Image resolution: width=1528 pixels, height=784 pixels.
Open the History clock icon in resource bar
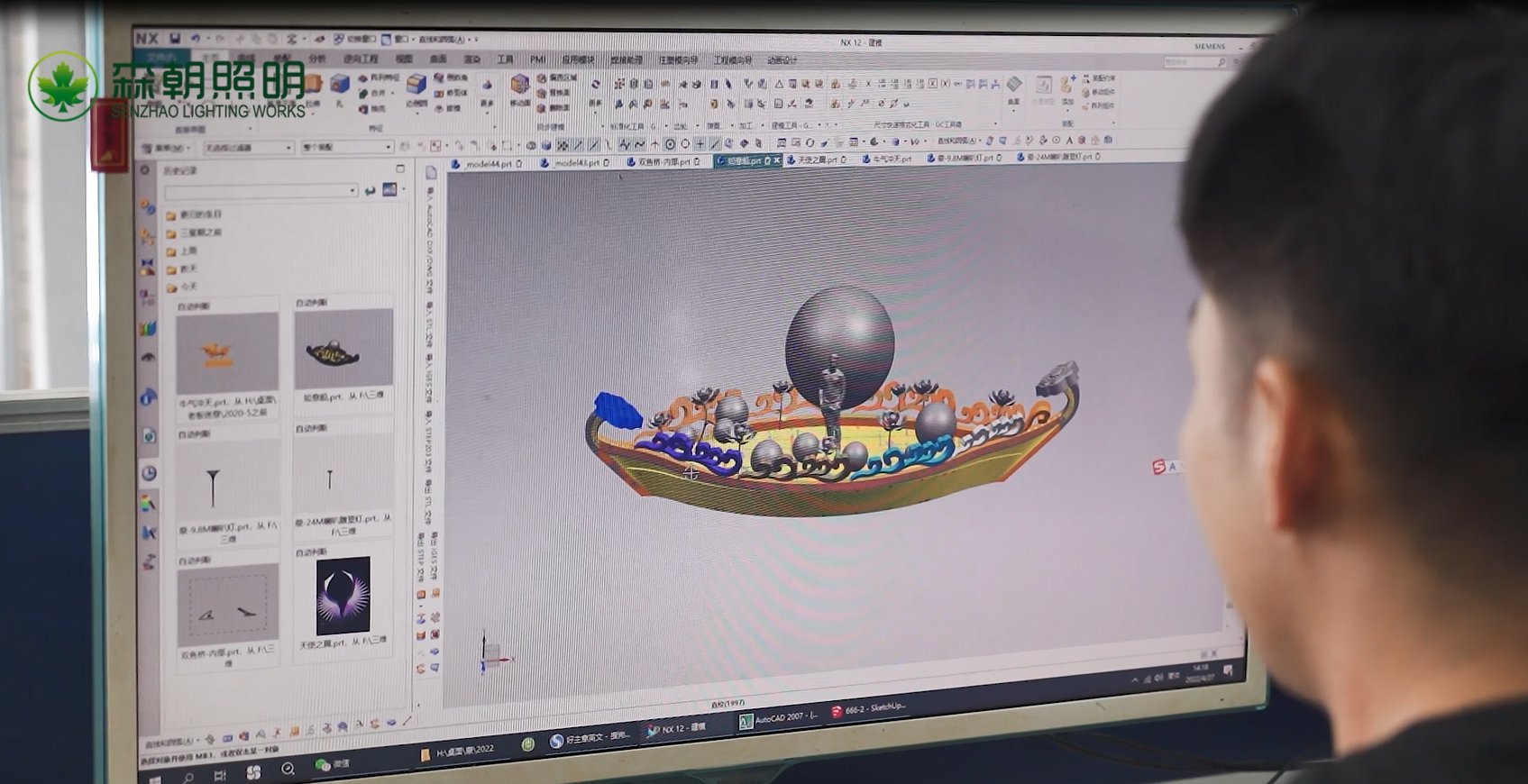click(149, 473)
